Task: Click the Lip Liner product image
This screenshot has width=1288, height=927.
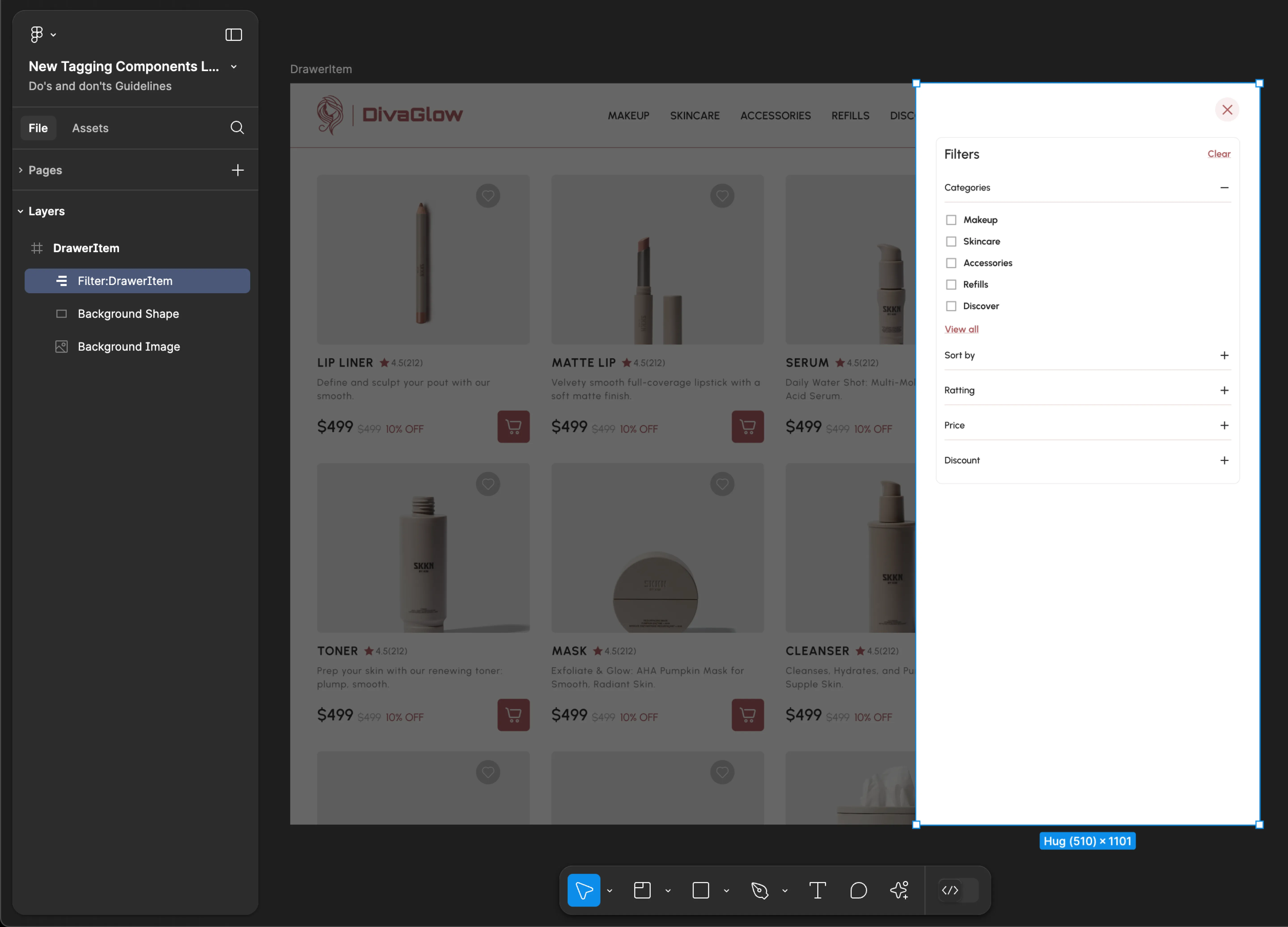Action: (x=423, y=259)
